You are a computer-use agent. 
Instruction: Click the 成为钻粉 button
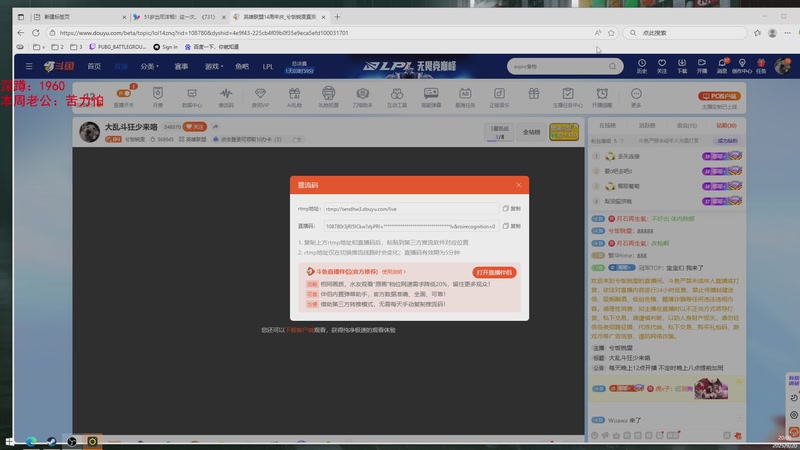(x=728, y=140)
